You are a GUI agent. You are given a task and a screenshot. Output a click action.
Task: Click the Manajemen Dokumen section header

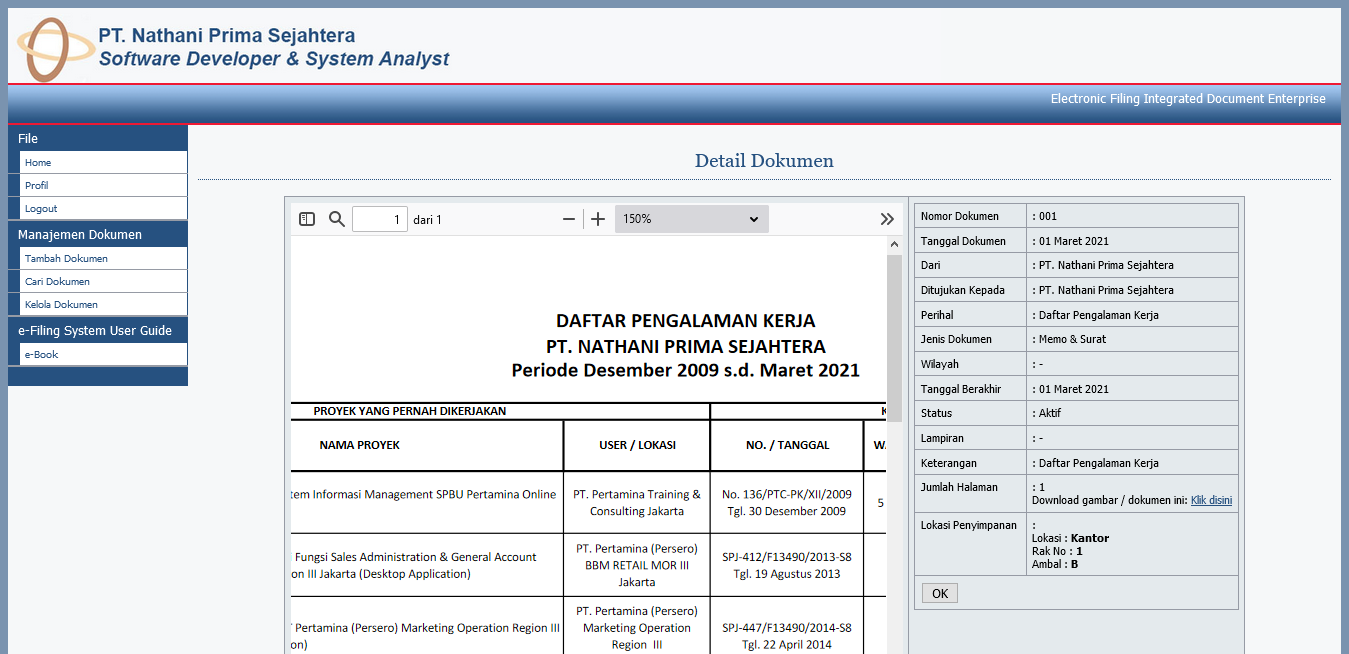coord(98,234)
